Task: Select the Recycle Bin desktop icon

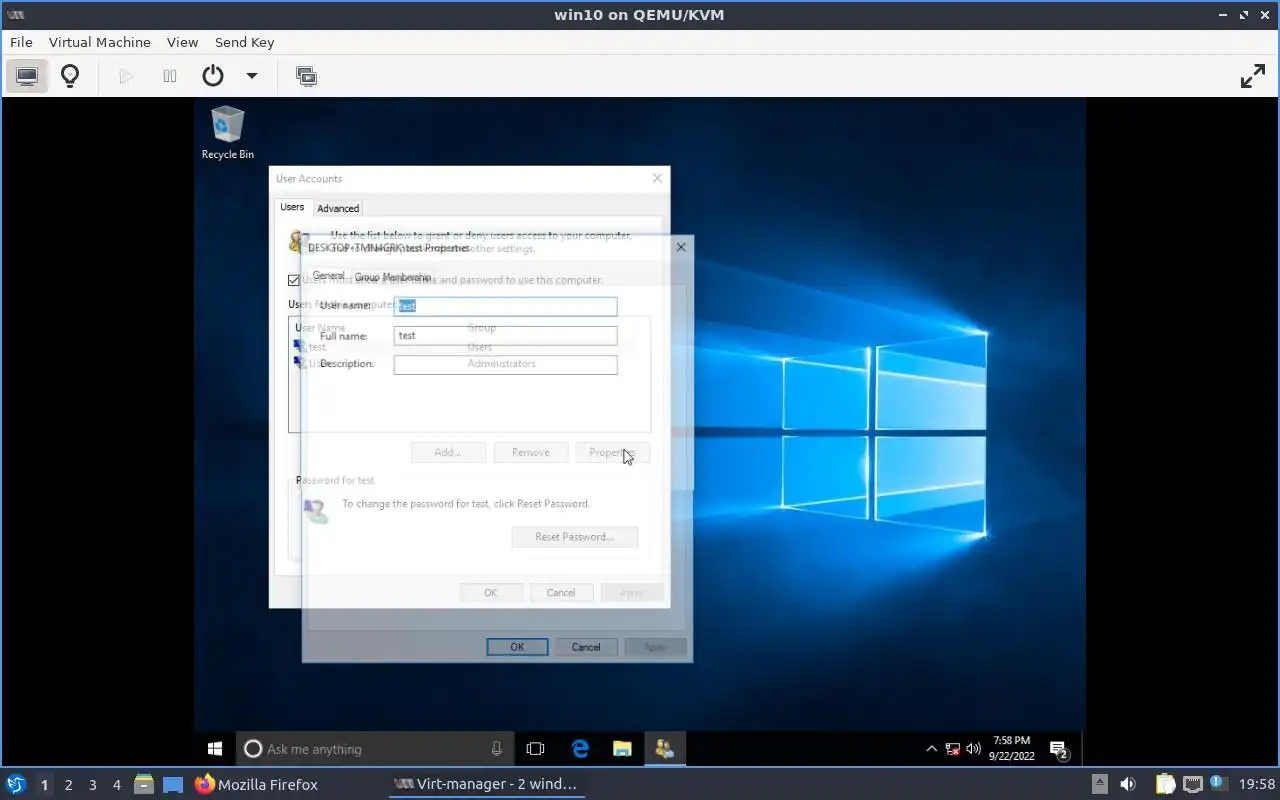Action: [228, 134]
